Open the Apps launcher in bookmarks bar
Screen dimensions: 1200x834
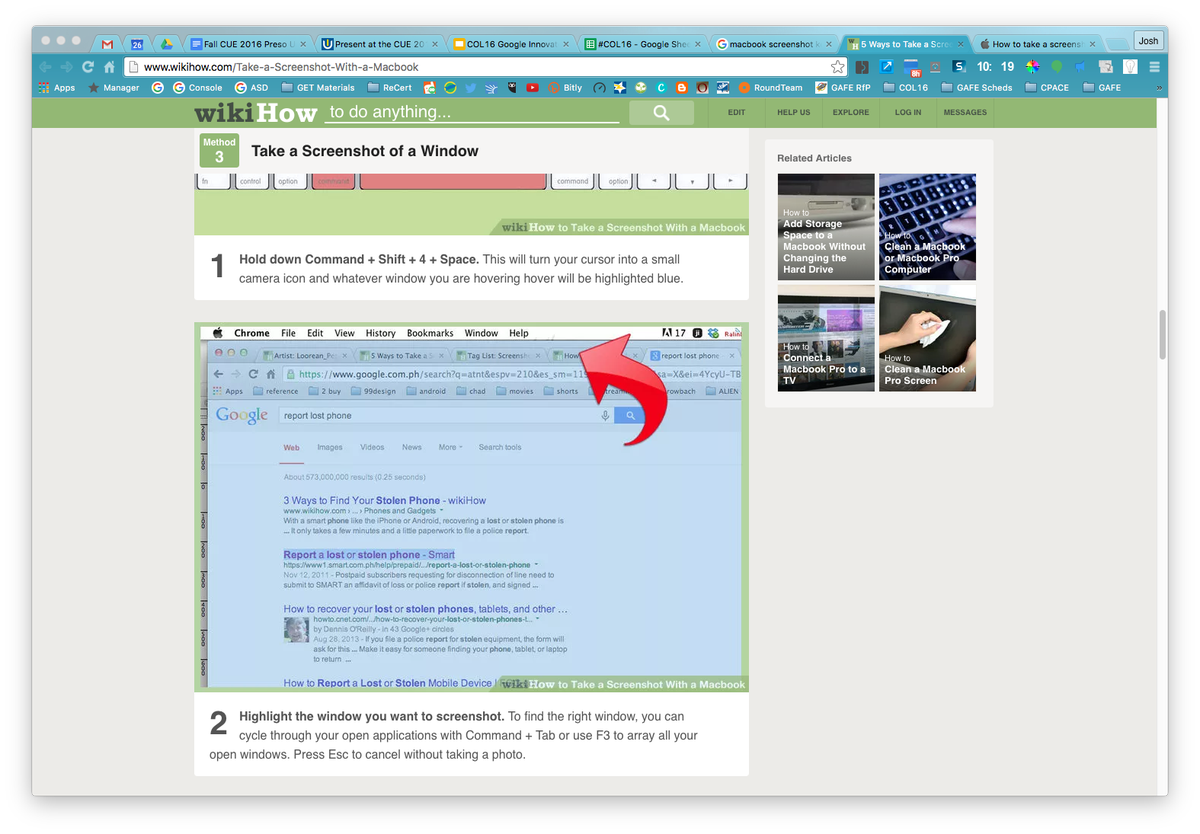57,88
